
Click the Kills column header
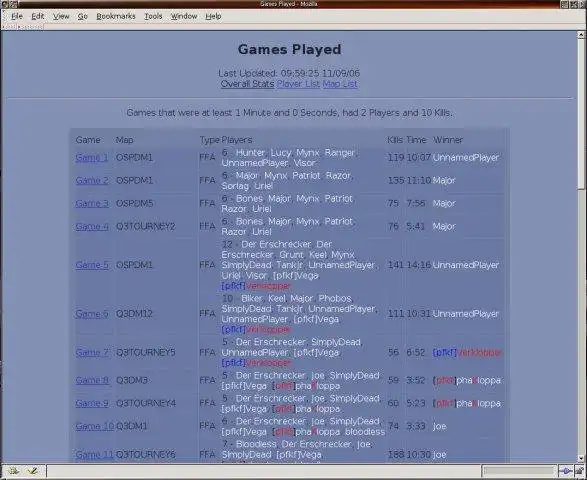coord(395,140)
